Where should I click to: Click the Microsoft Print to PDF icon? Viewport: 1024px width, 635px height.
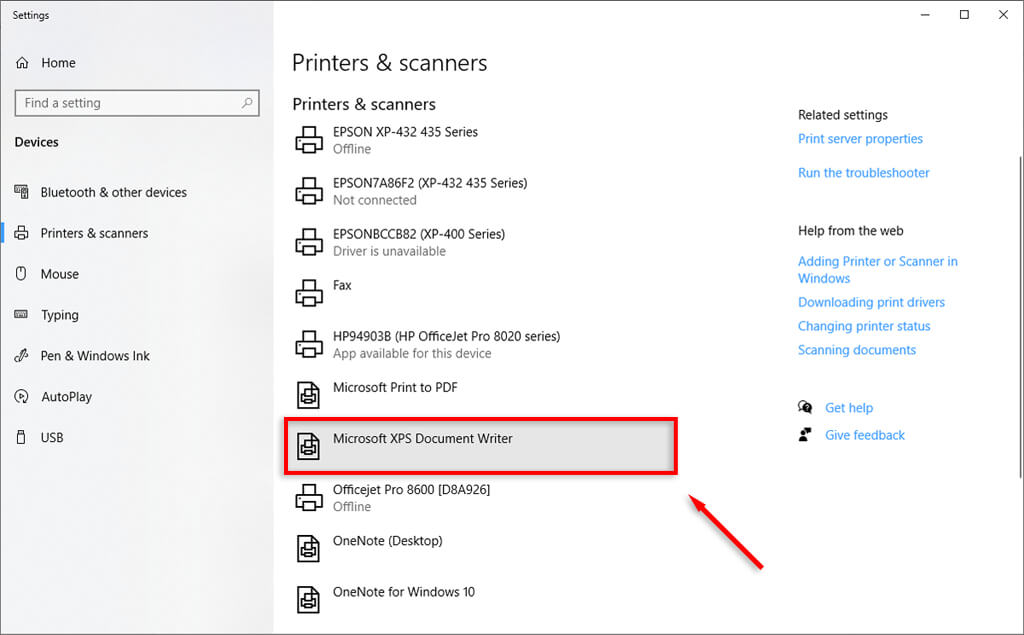point(309,395)
